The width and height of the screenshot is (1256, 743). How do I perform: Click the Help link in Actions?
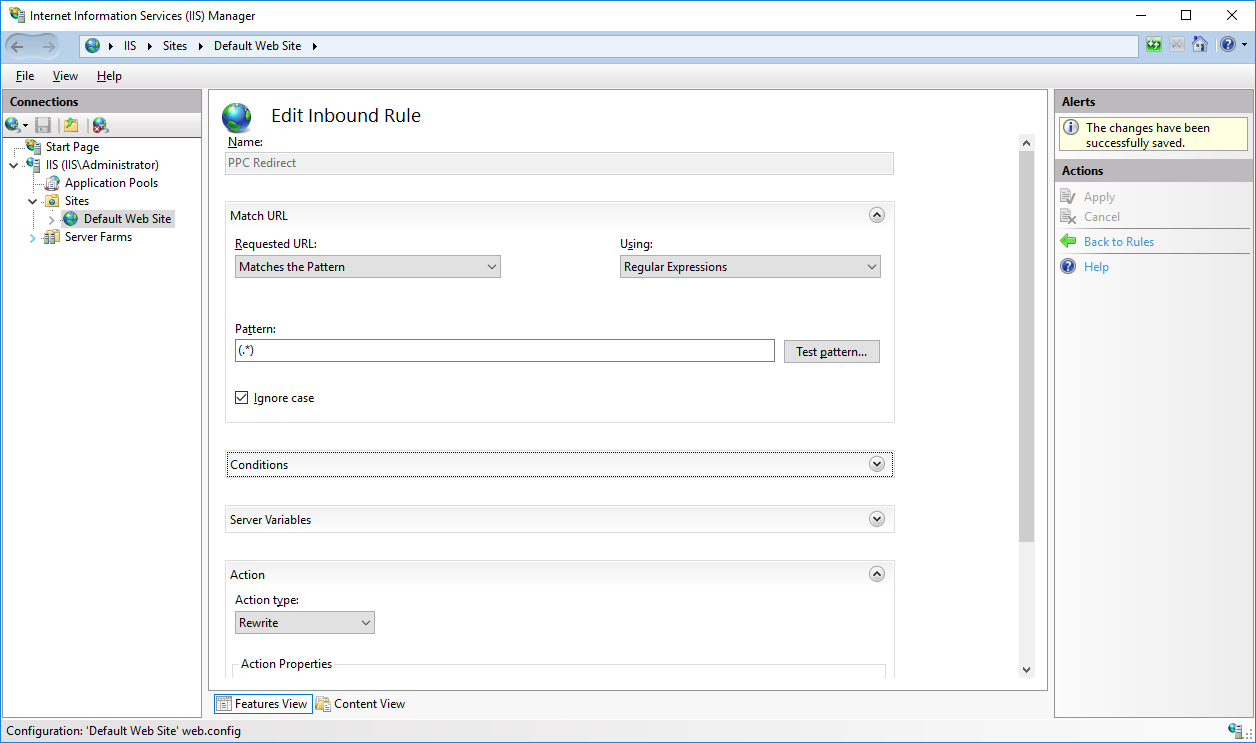pyautogui.click(x=1096, y=267)
